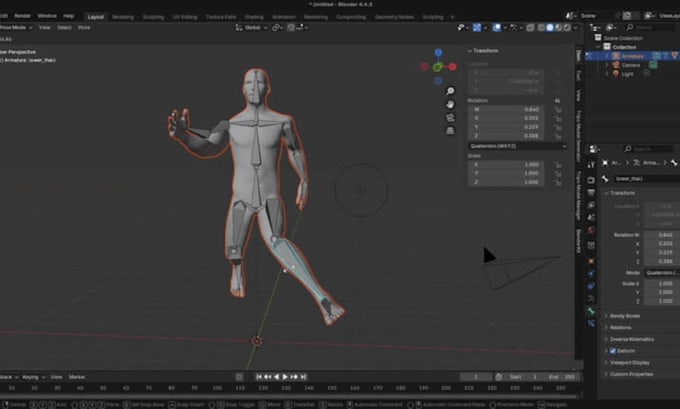
Task: Click the blue Z axis on navigation gizmo
Action: [x=438, y=52]
